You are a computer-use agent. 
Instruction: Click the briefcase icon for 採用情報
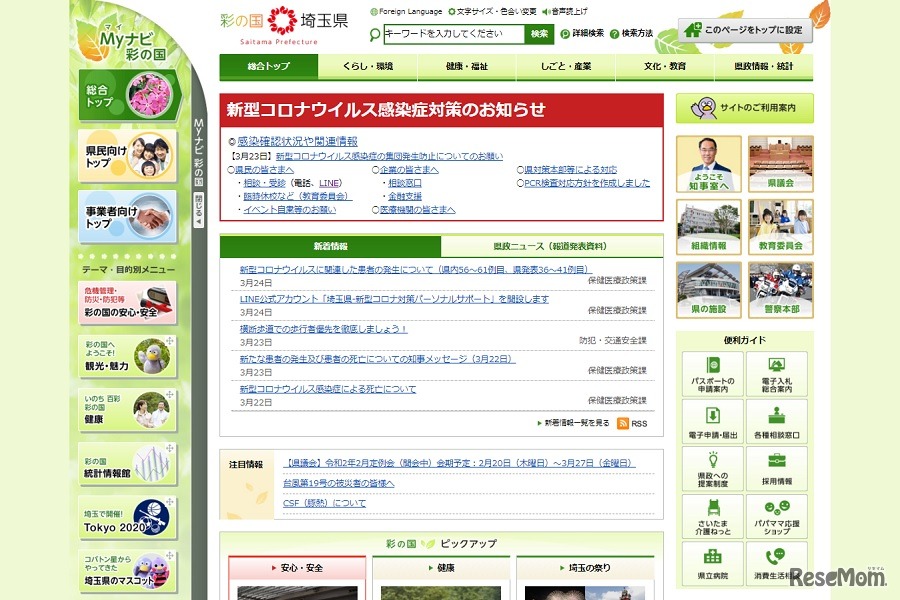(775, 459)
